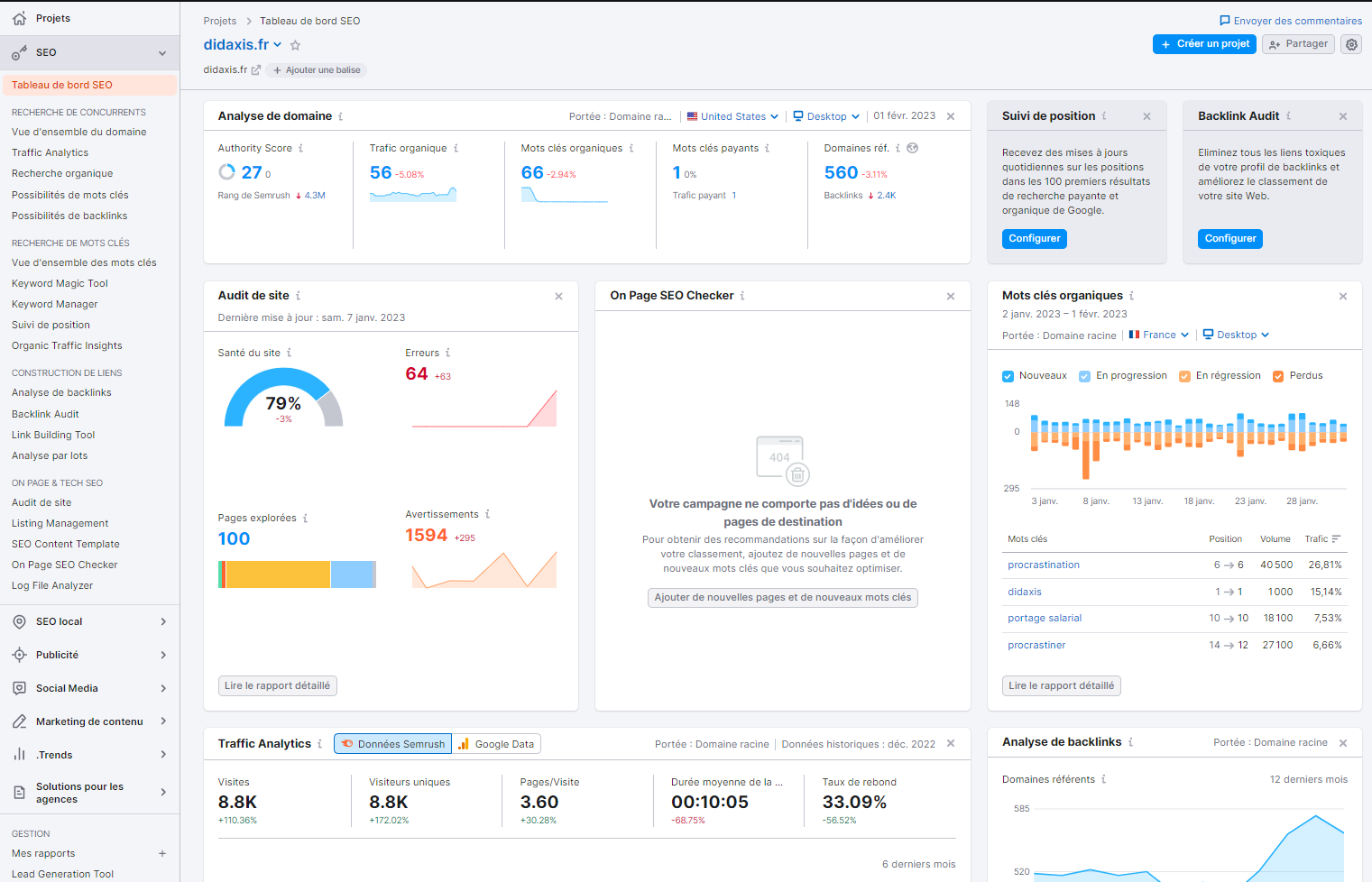The width and height of the screenshot is (1372, 882).
Task: Click the SEO key icon in sidebar
Action: coord(19,53)
